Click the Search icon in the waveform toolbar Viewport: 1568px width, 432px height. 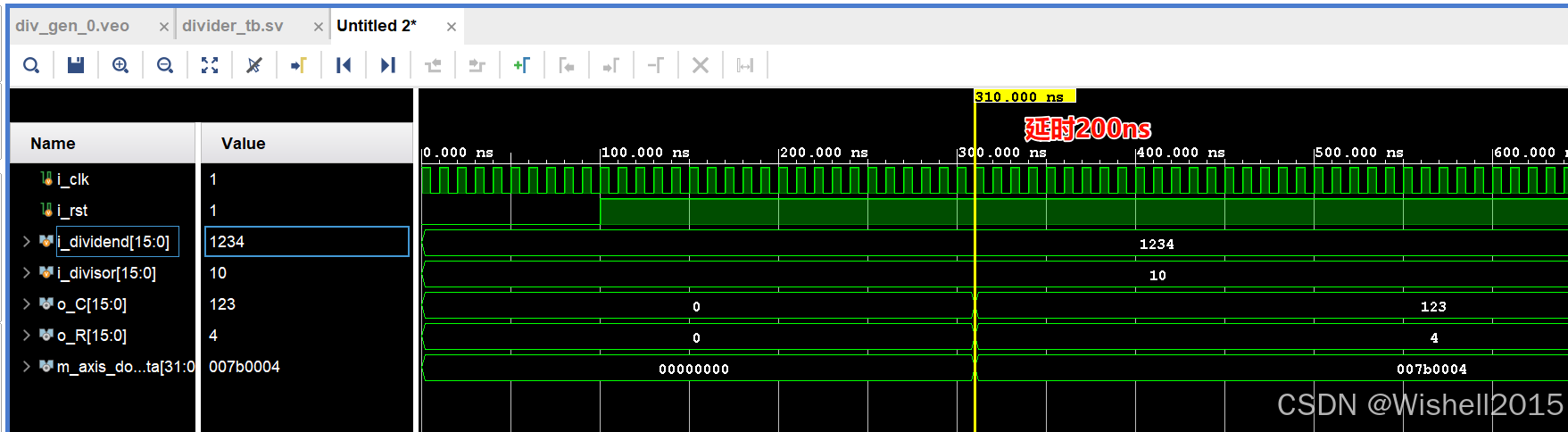click(31, 65)
